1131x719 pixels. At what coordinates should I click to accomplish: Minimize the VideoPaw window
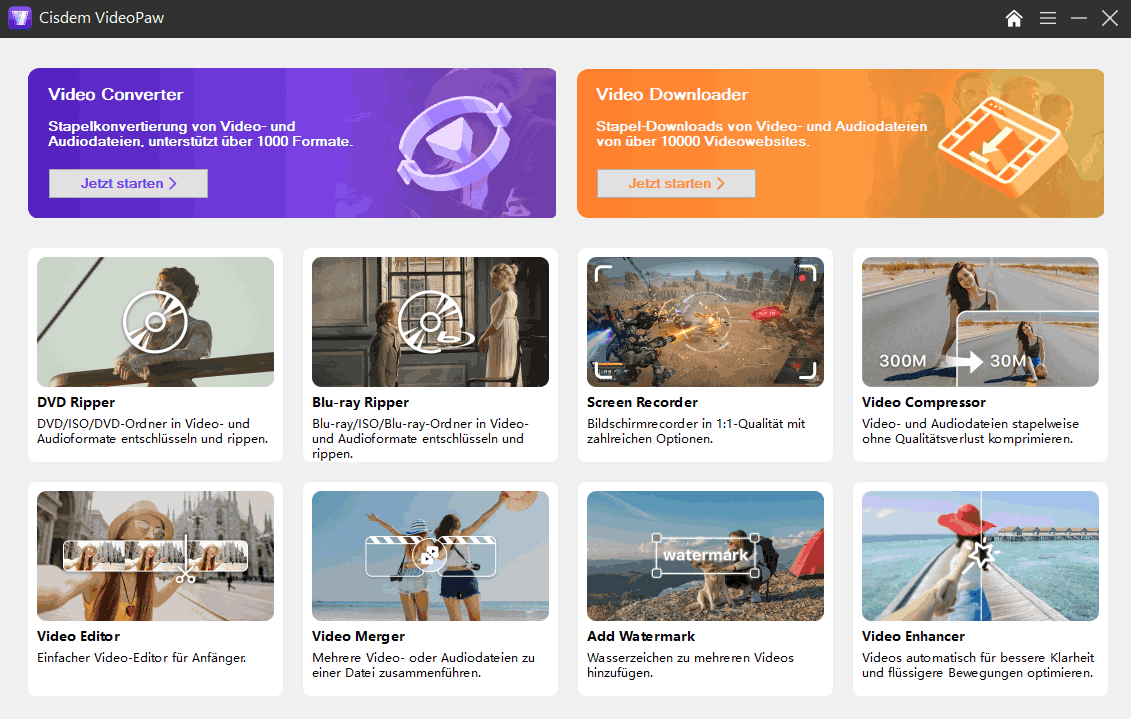[x=1078, y=18]
